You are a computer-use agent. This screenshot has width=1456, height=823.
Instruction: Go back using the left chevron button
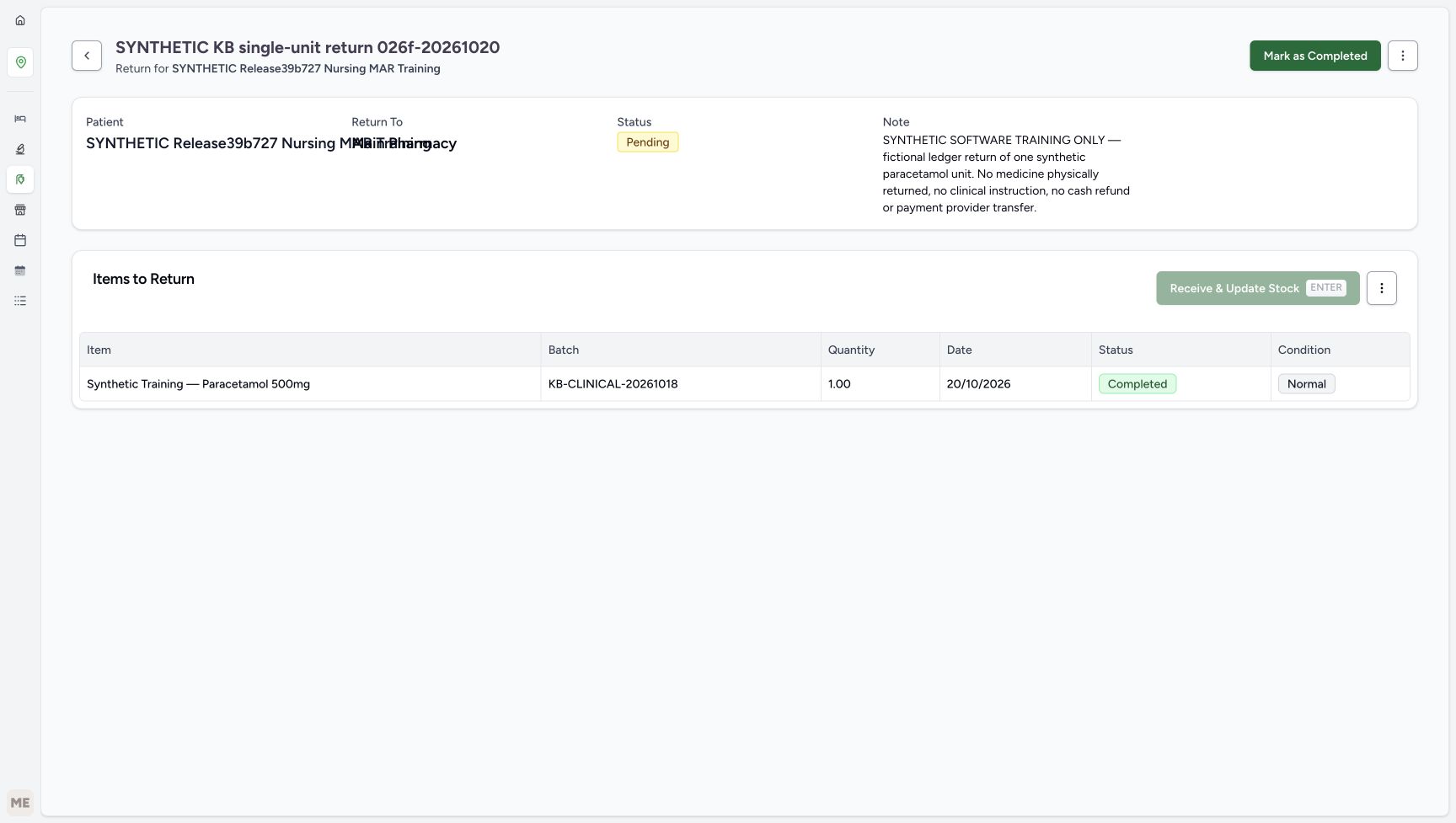[x=87, y=56]
